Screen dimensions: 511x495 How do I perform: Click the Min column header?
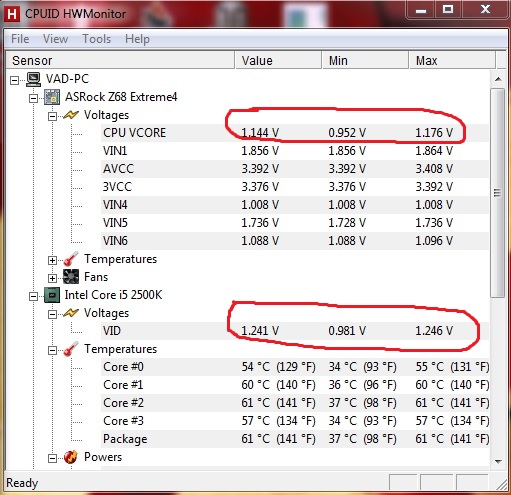[x=365, y=60]
